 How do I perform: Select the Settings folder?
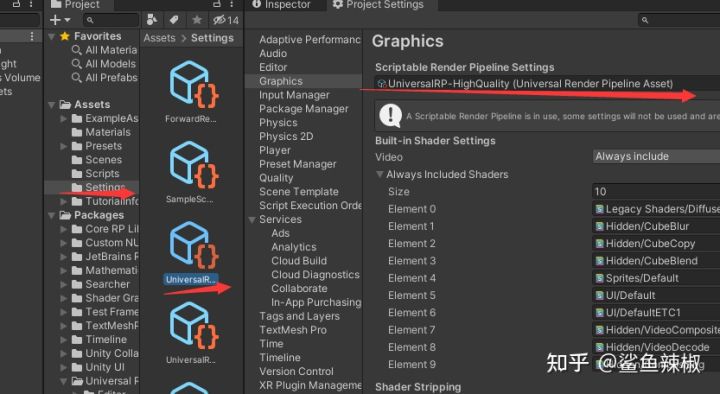coord(98,187)
